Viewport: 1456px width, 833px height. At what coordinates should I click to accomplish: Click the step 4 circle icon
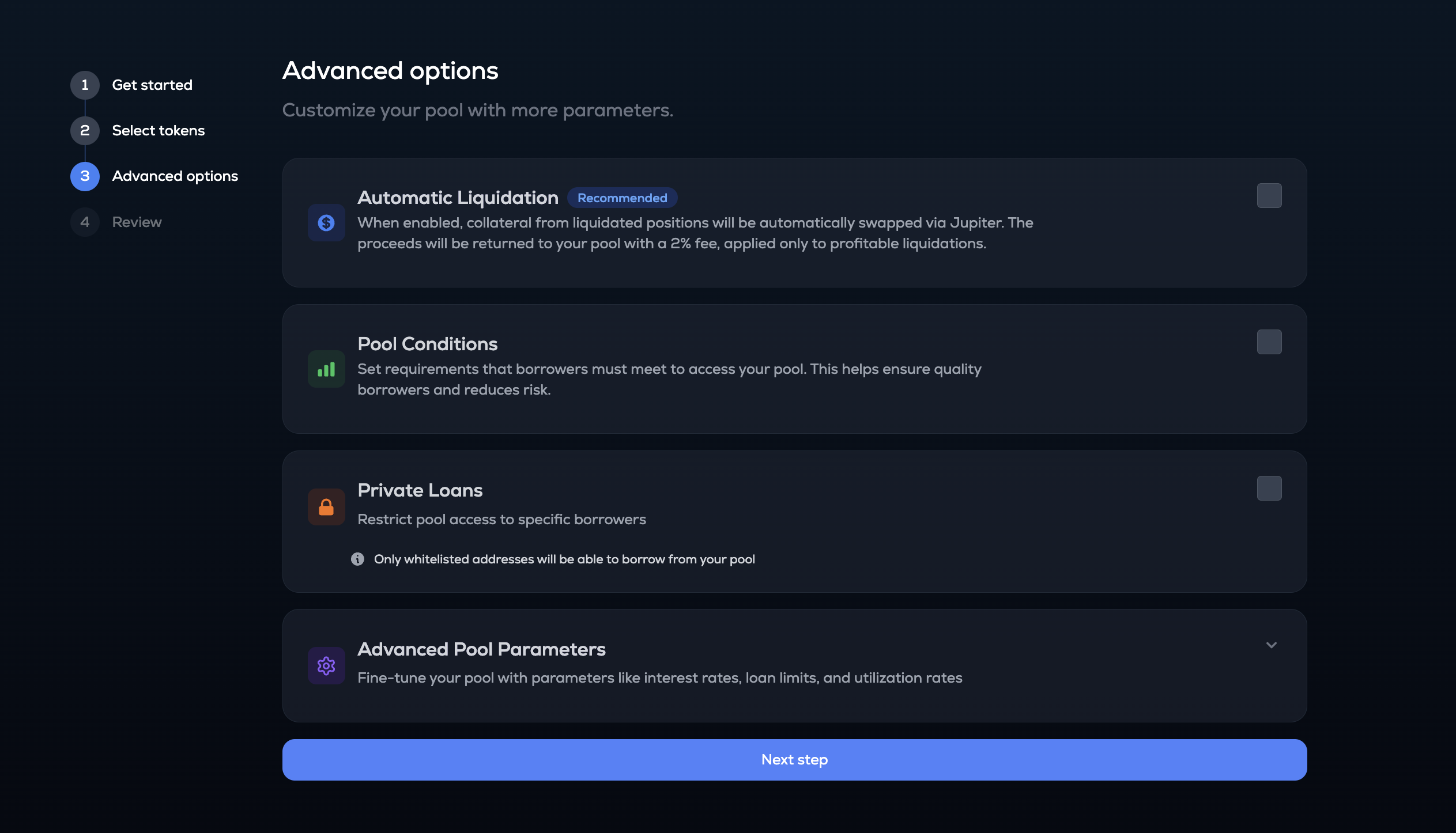[85, 222]
